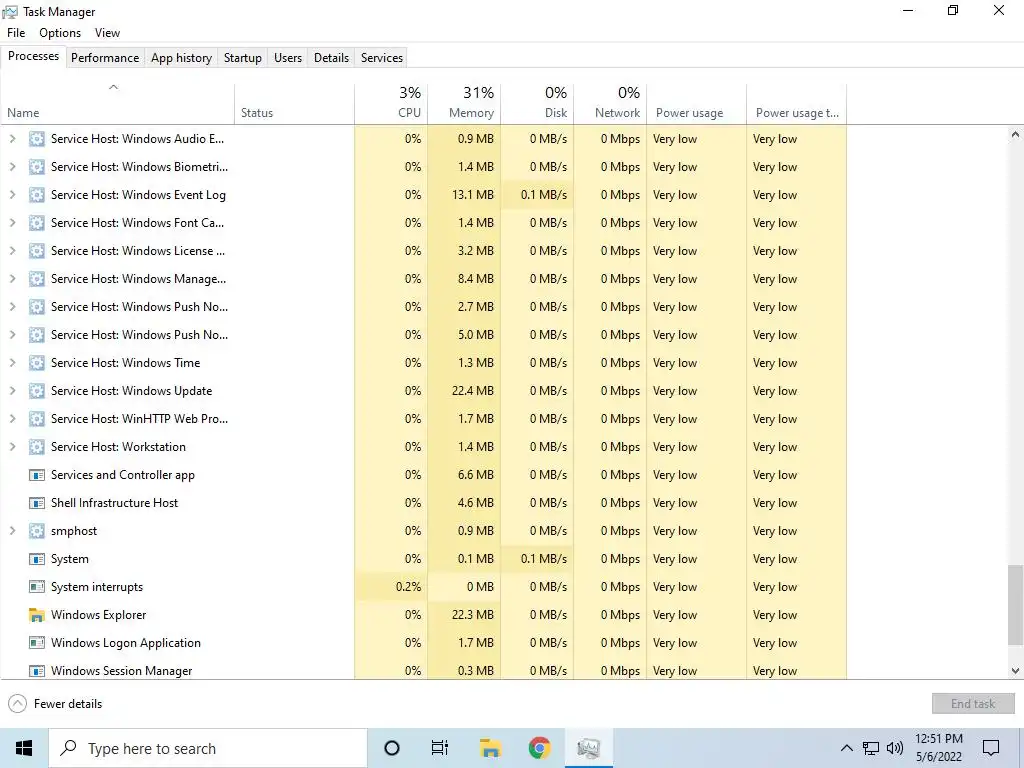1024x768 pixels.
Task: Expand Service Host: Workstation group
Action: pyautogui.click(x=12, y=447)
